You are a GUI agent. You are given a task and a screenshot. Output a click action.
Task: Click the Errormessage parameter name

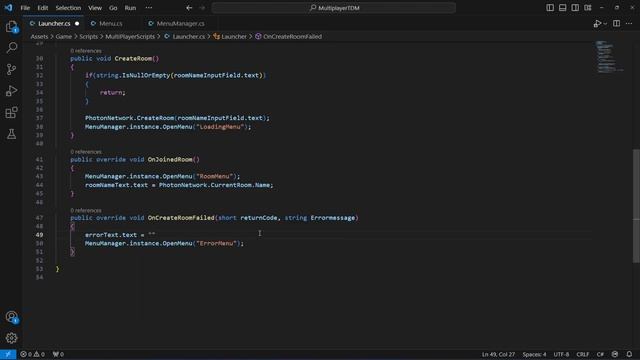pyautogui.click(x=333, y=218)
